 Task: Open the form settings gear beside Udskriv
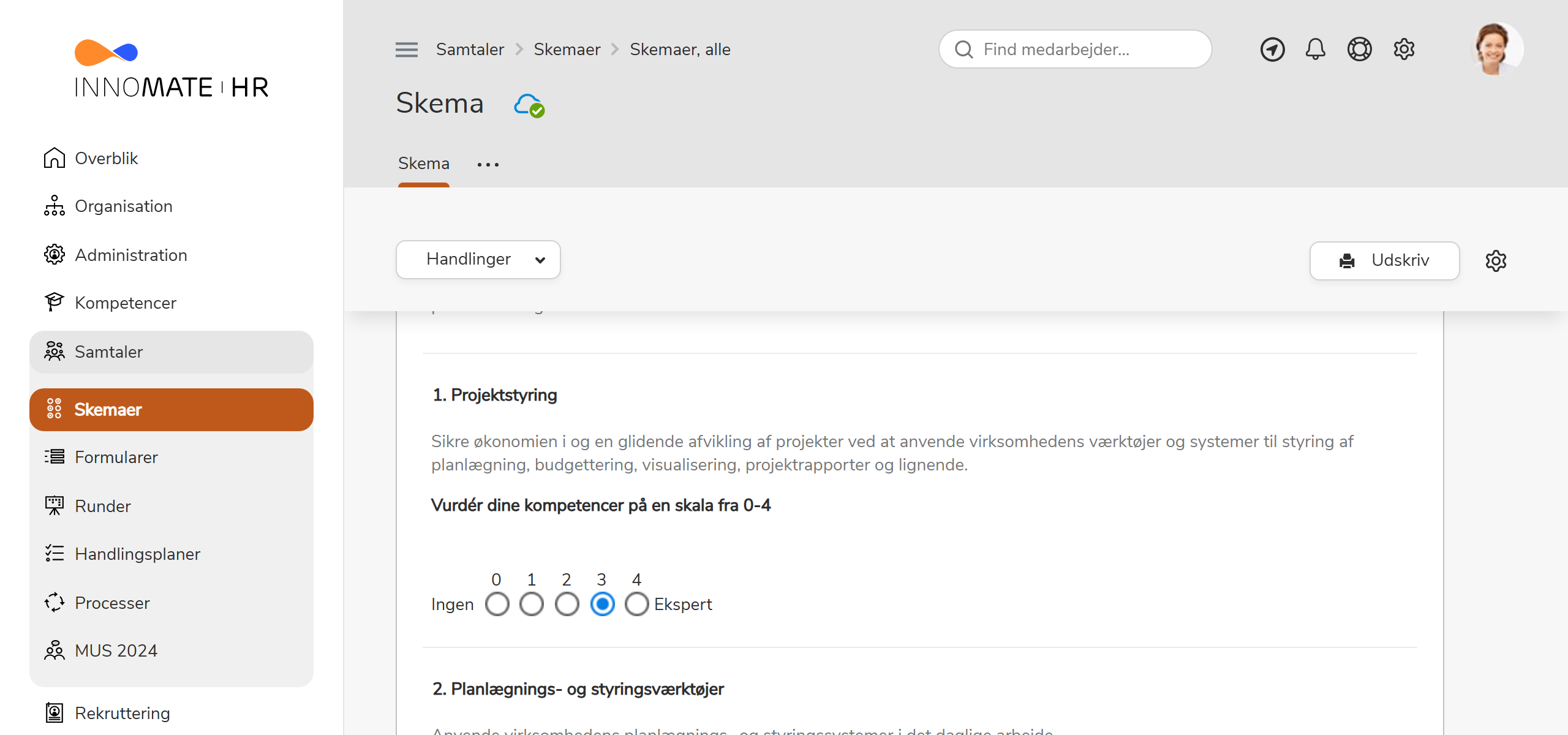tap(1496, 261)
